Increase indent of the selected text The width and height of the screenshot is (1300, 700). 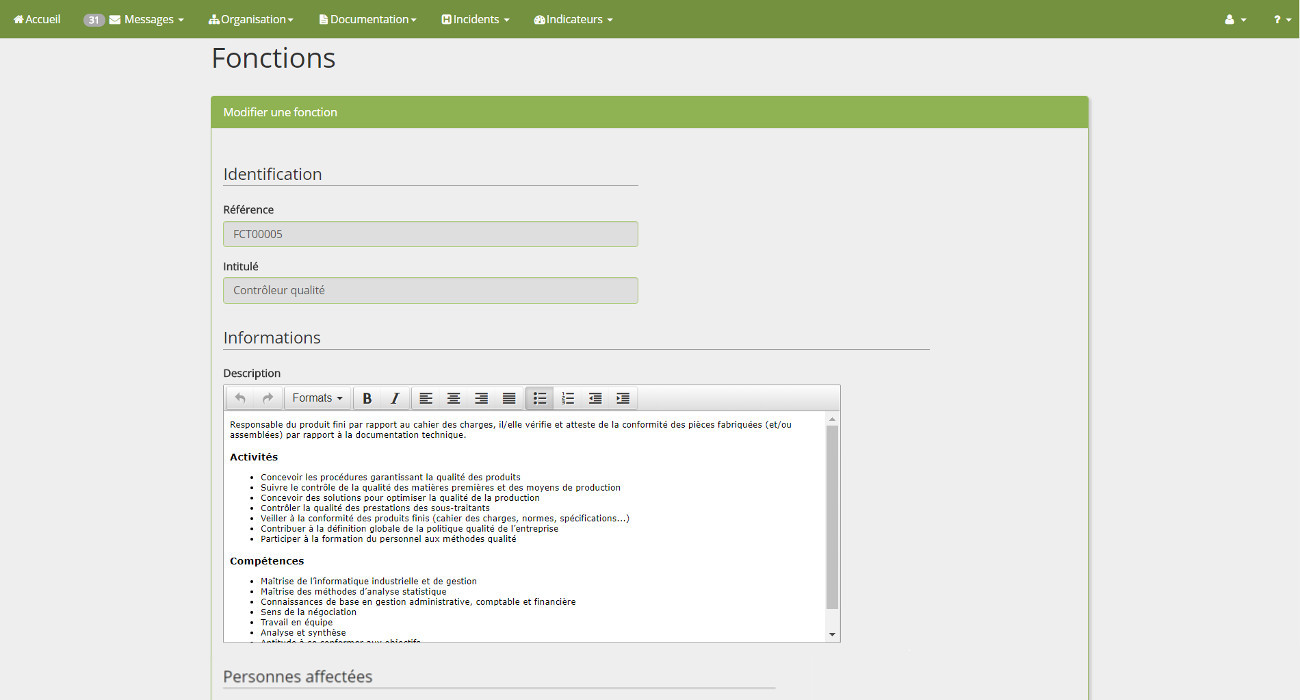[623, 398]
